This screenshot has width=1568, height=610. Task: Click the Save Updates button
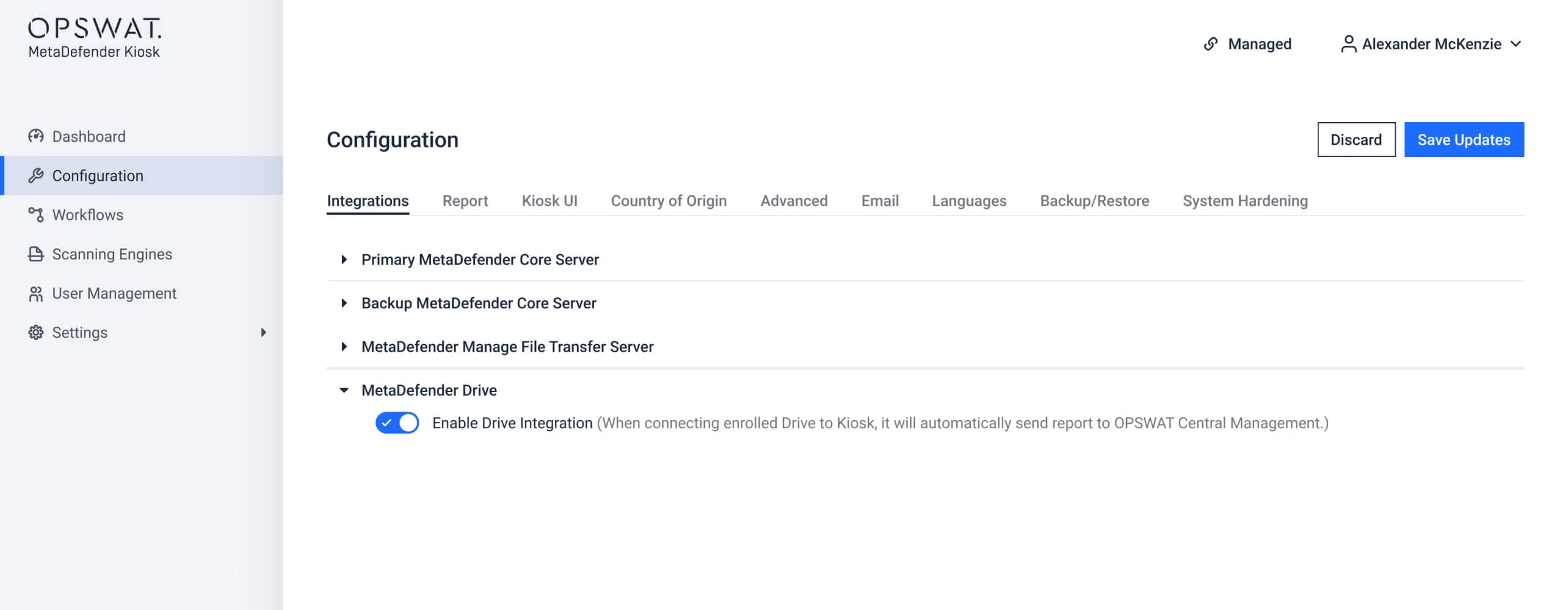[1464, 139]
